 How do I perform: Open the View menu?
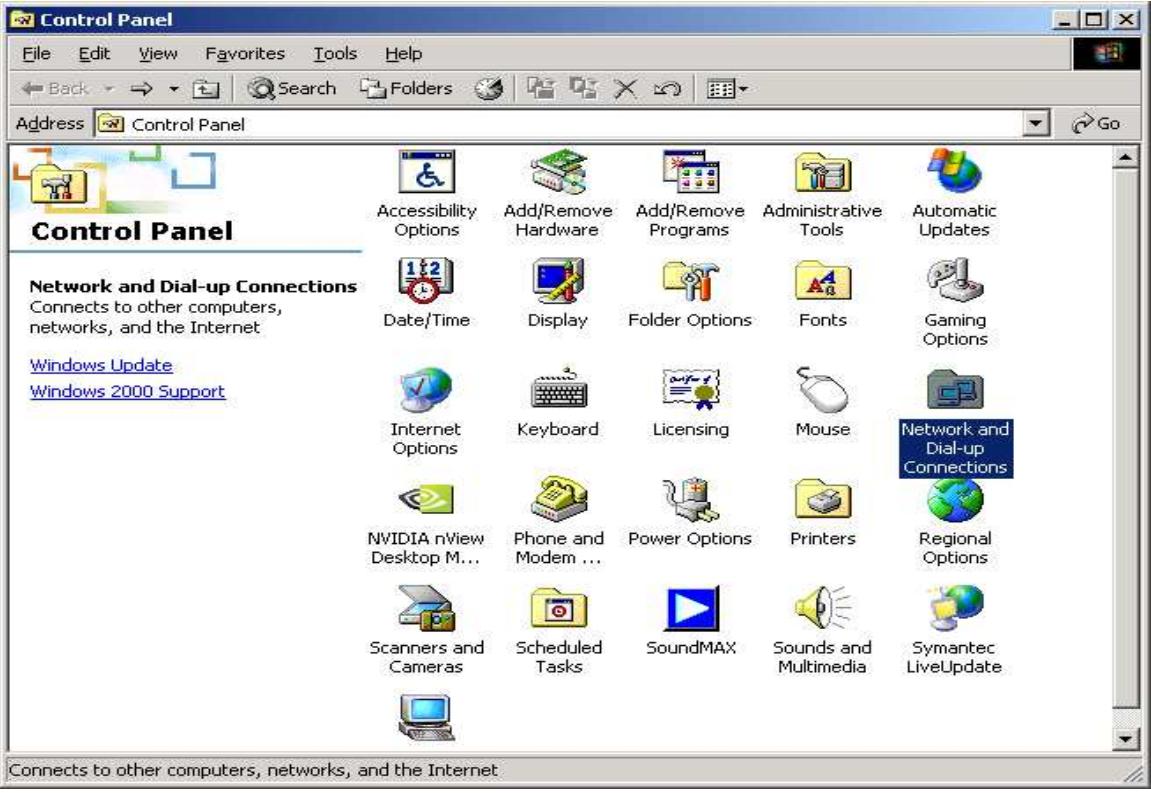pos(158,54)
